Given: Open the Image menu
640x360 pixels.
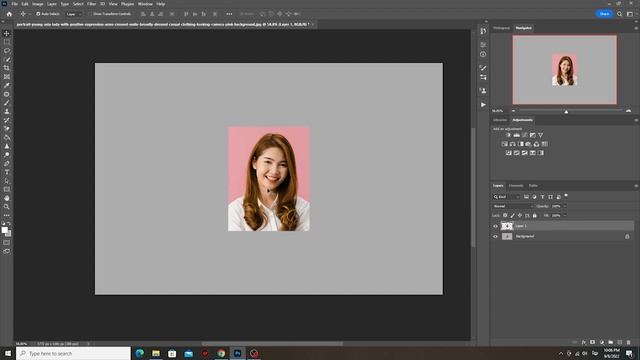Looking at the screenshot, I should [38, 4].
